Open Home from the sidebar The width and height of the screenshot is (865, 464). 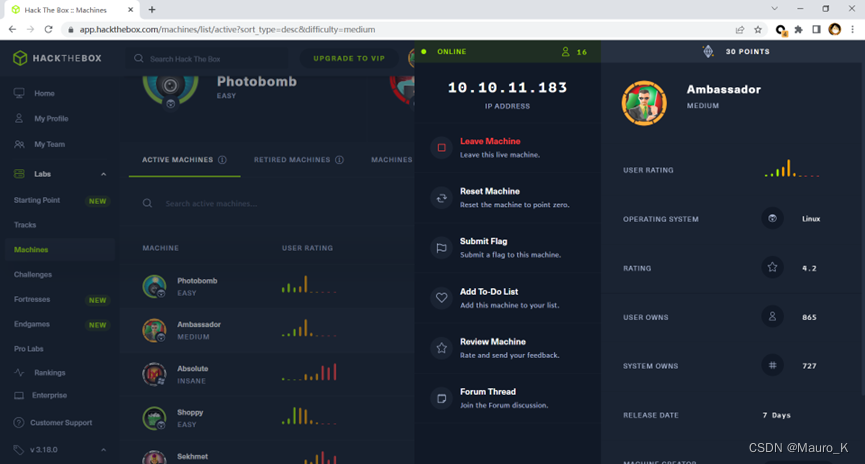pyautogui.click(x=44, y=93)
